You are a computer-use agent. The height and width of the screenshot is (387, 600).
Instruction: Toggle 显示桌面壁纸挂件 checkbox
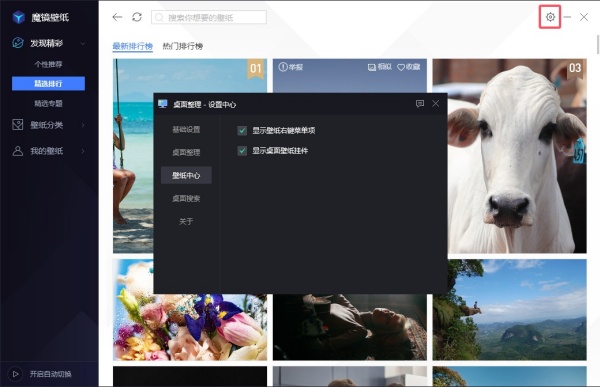pyautogui.click(x=242, y=151)
